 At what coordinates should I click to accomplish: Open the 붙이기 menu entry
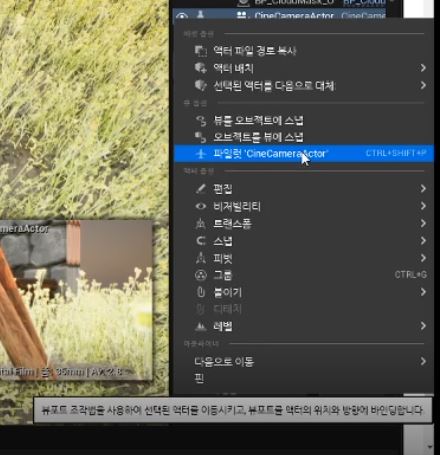(303, 292)
